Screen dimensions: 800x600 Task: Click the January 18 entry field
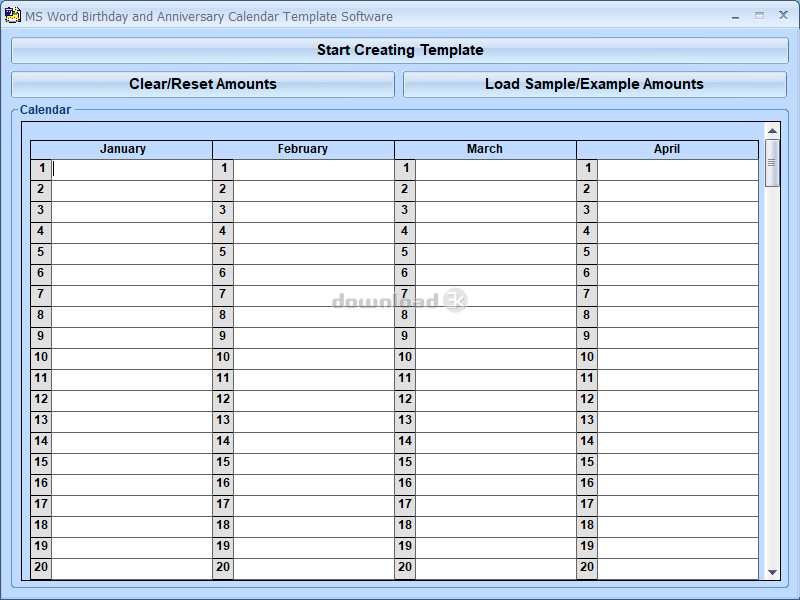pyautogui.click(x=132, y=527)
